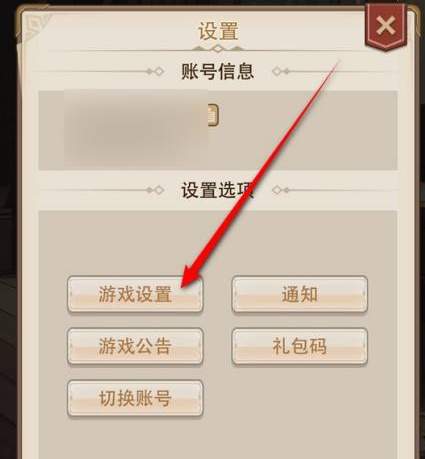Viewport: 425px width, 459px height.
Task: View the 游戏公告 announcements
Action: [135, 346]
